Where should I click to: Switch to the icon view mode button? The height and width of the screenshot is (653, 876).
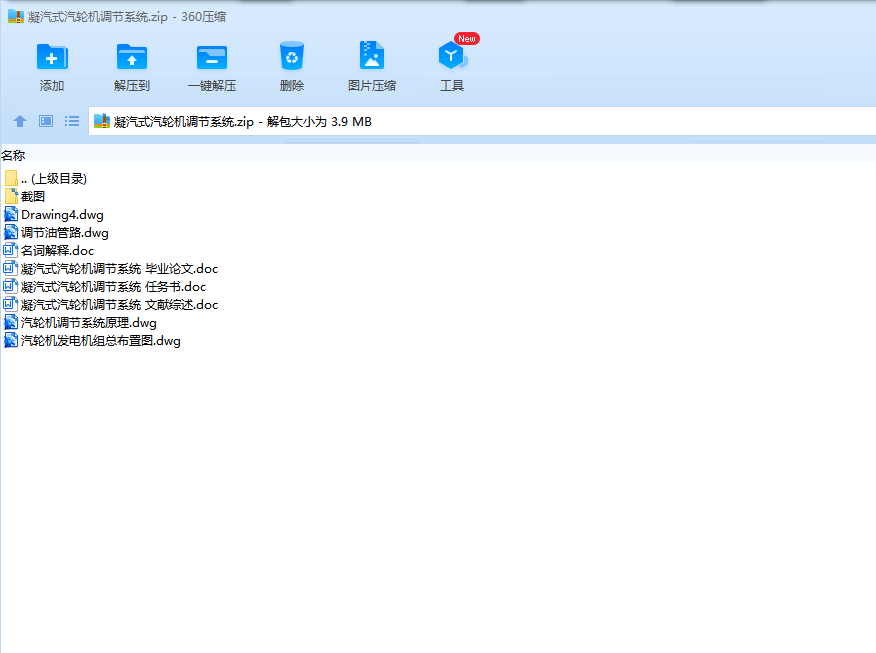point(46,121)
